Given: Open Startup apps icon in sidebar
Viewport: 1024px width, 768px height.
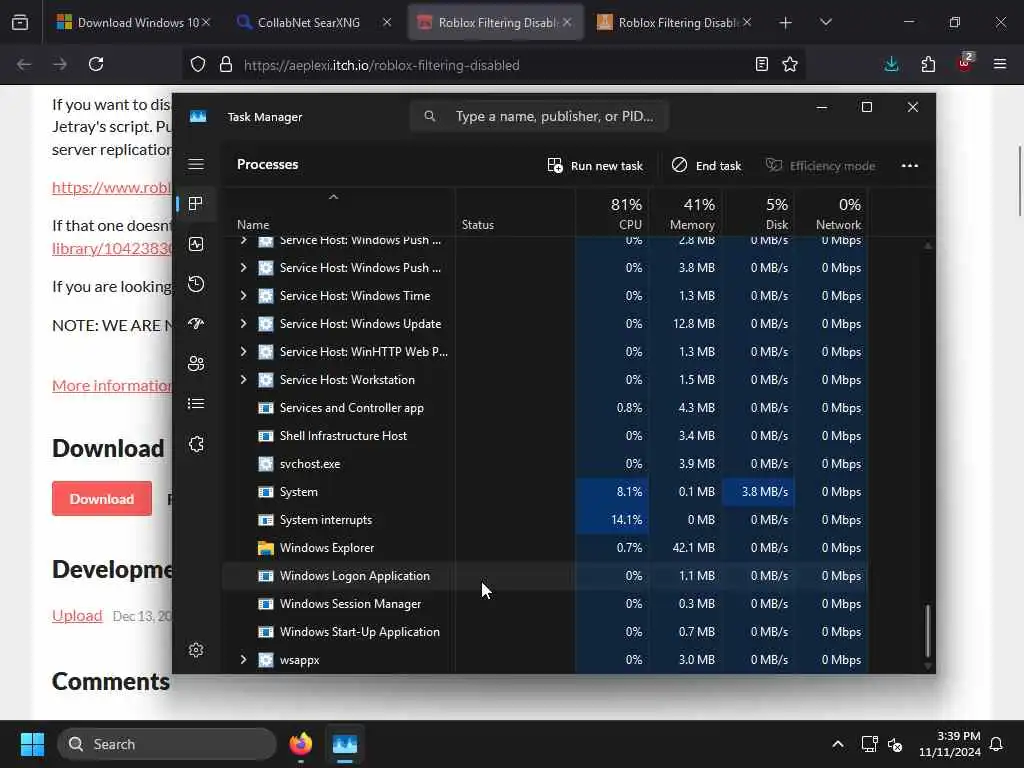Looking at the screenshot, I should [196, 324].
